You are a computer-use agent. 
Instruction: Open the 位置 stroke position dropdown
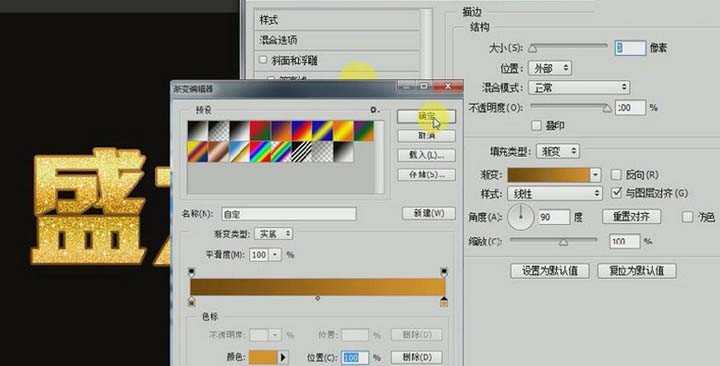coord(550,68)
